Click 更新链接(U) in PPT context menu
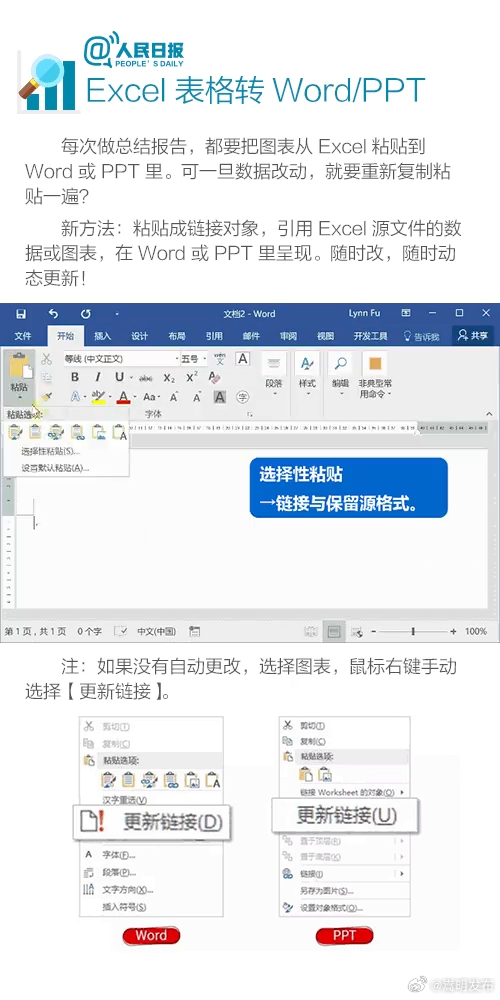Screen dimensions: 500x1000 click(x=345, y=815)
